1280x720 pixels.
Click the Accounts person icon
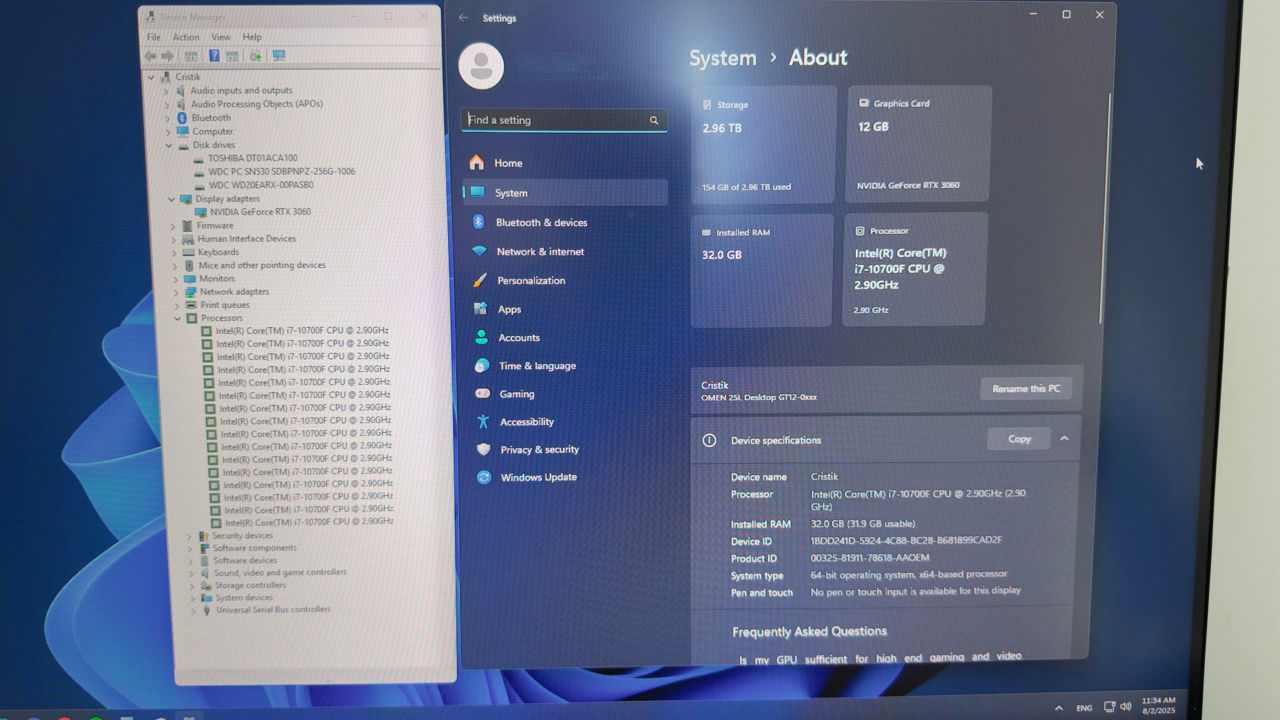[x=482, y=337]
